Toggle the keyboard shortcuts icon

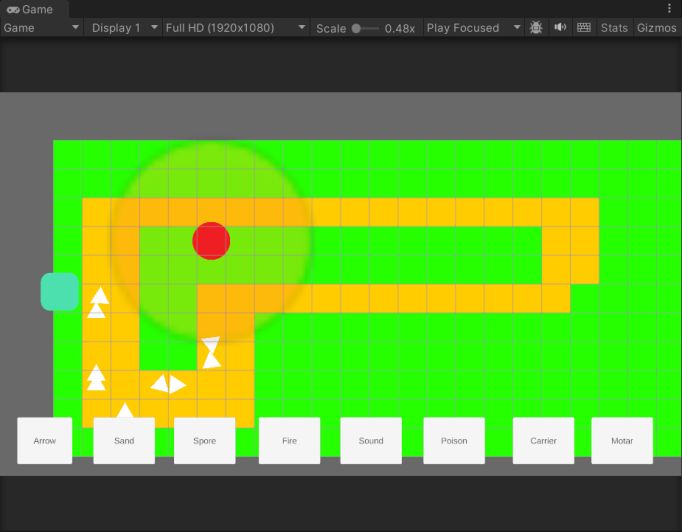coord(584,28)
